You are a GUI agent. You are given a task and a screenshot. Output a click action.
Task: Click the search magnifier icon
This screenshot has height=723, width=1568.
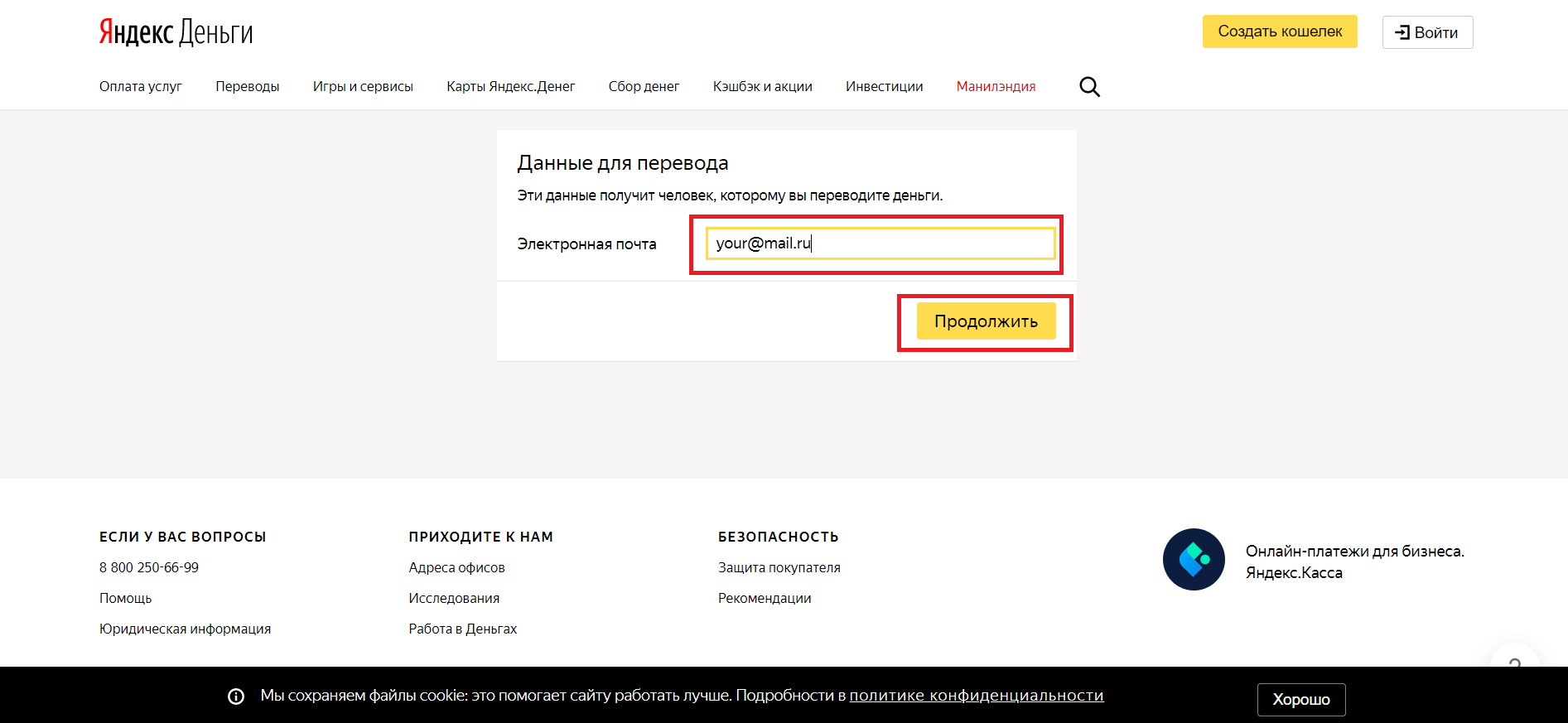point(1089,87)
